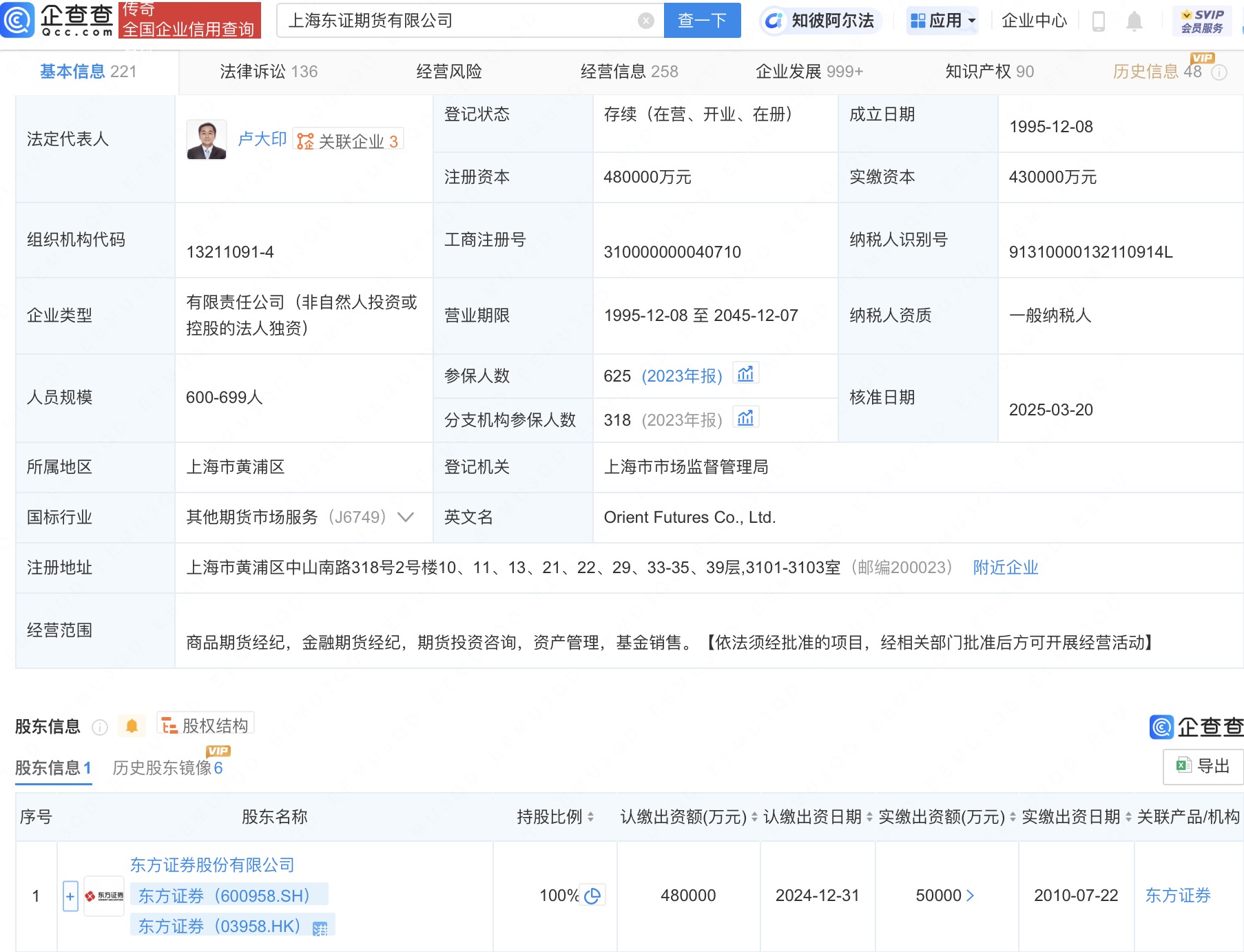
Task: Sort by 认缴出资额 column
Action: click(x=754, y=817)
